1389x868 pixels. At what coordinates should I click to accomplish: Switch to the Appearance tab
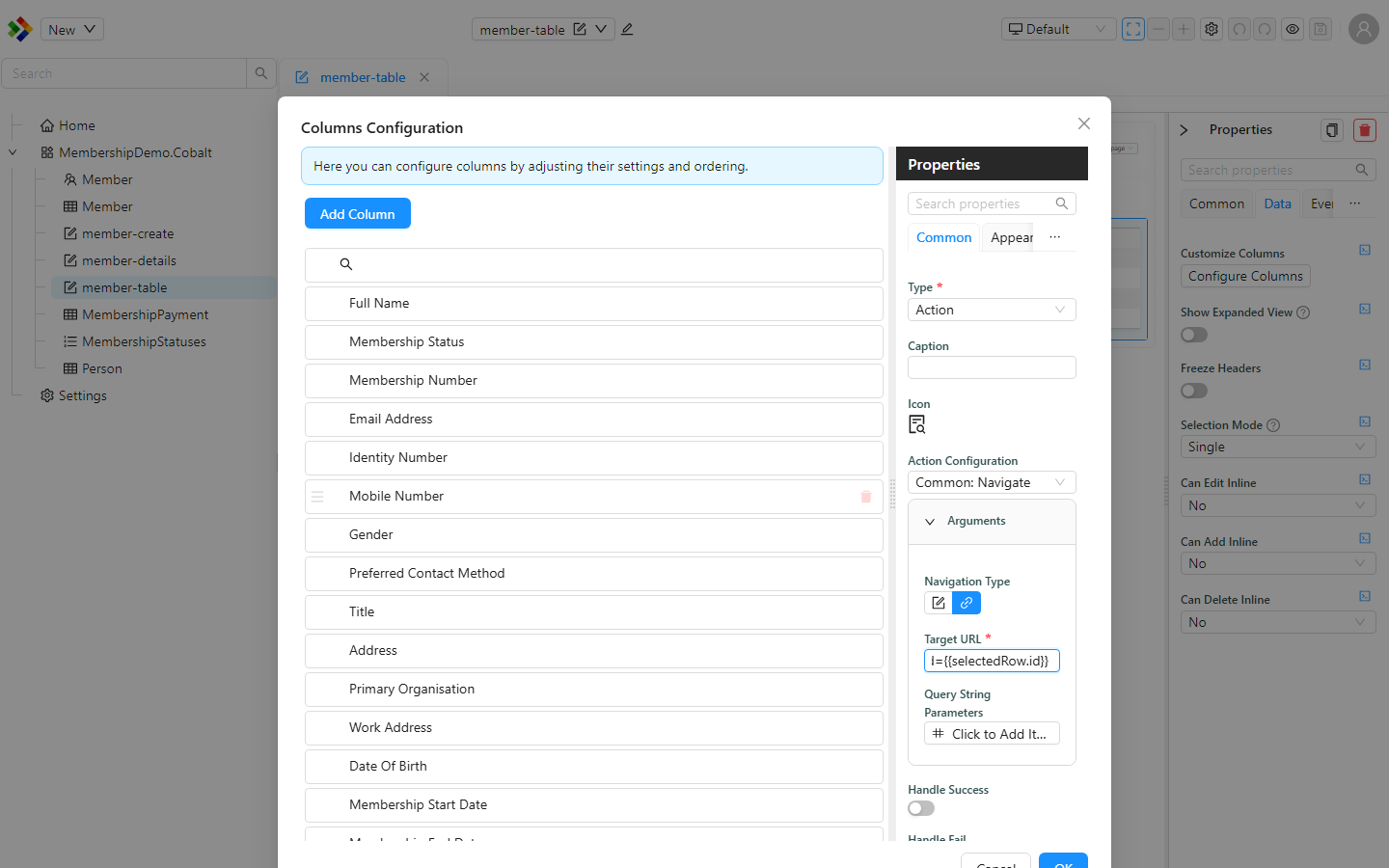click(x=1010, y=237)
